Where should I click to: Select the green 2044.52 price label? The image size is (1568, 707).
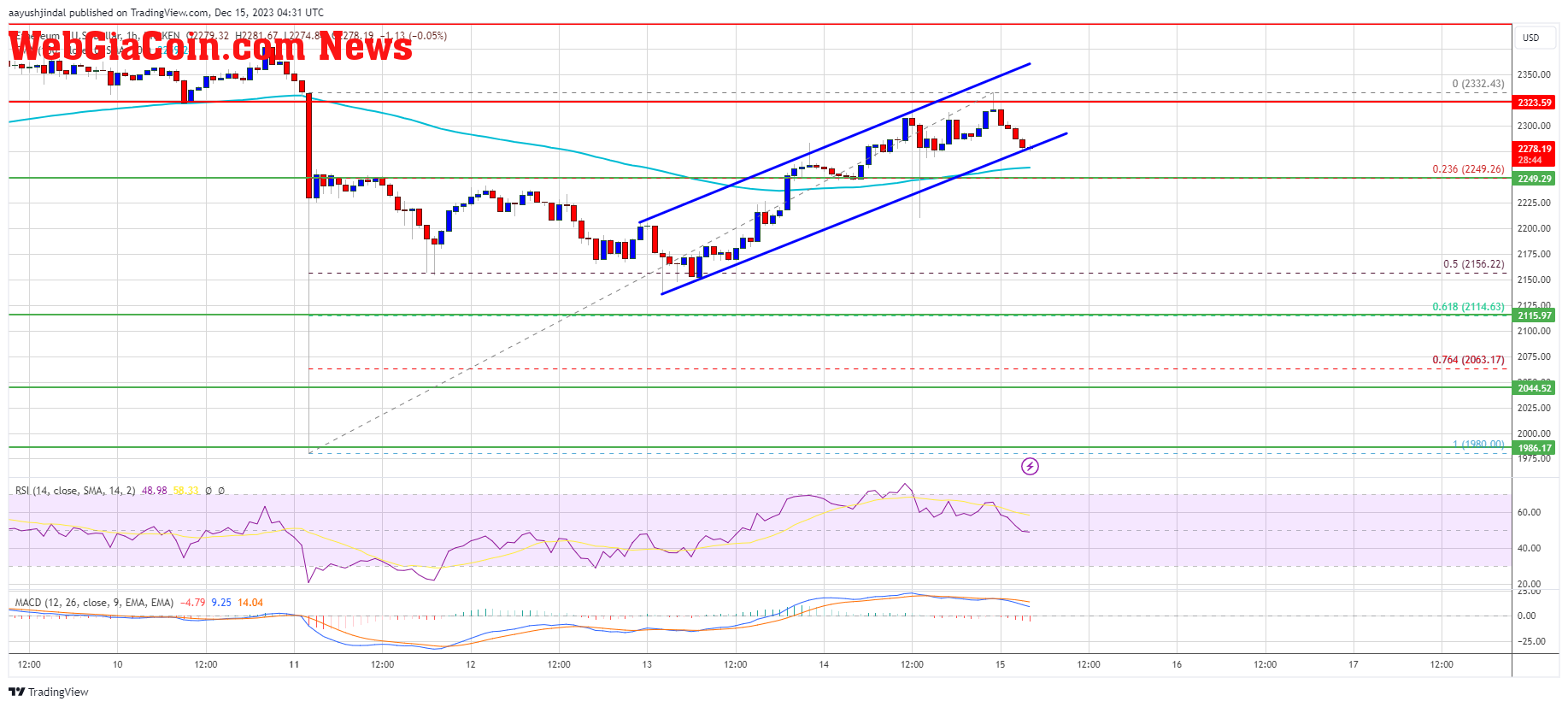tap(1534, 388)
